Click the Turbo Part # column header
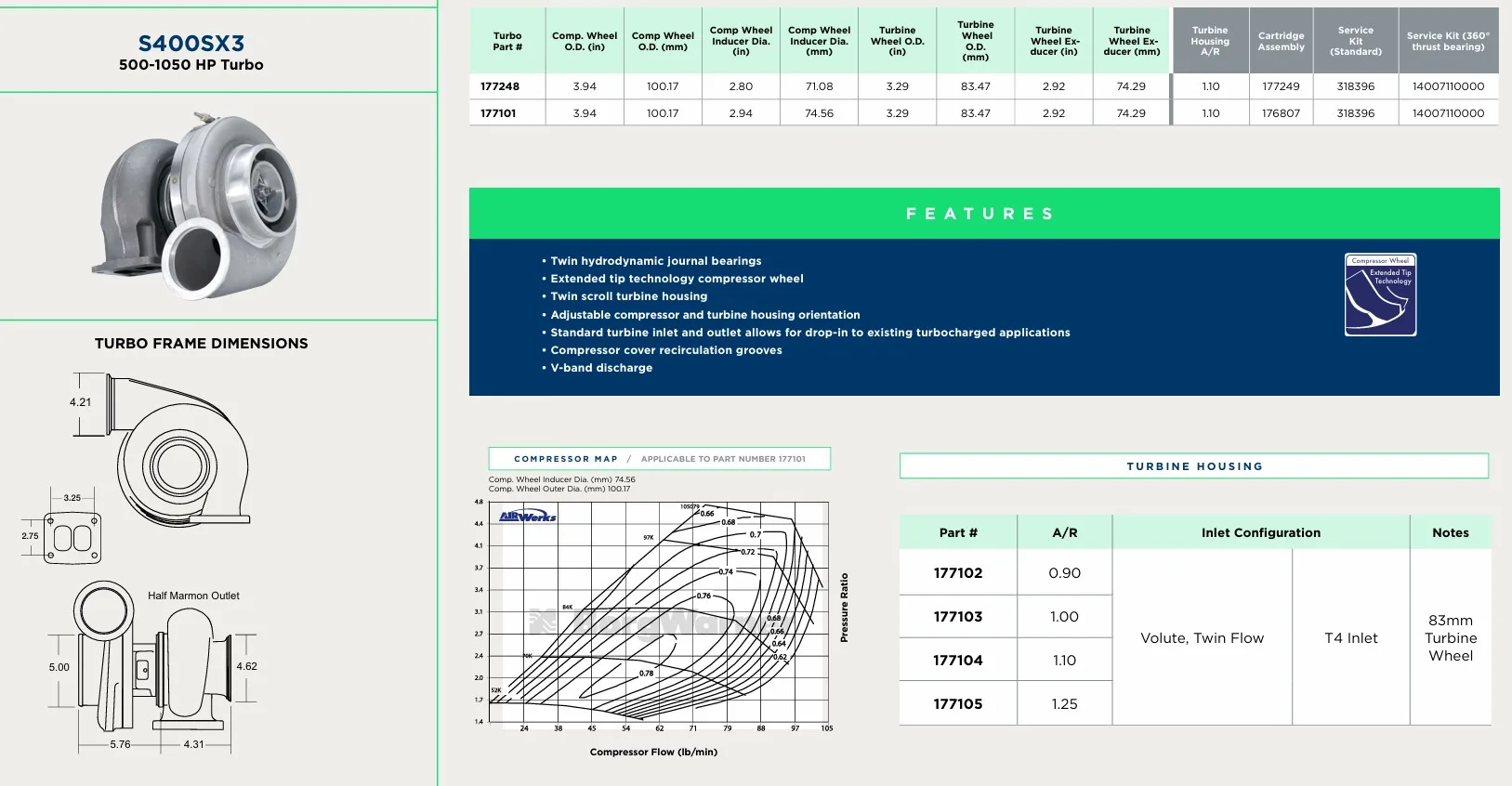 click(x=507, y=42)
